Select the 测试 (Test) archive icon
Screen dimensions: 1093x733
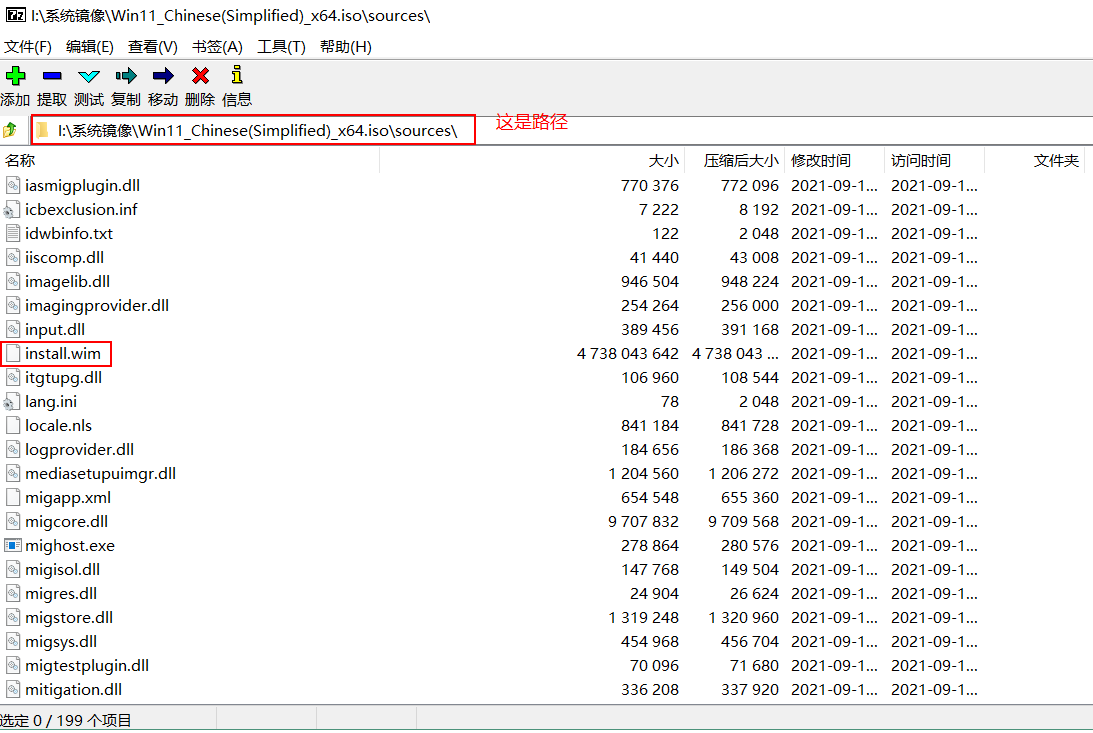coord(88,75)
